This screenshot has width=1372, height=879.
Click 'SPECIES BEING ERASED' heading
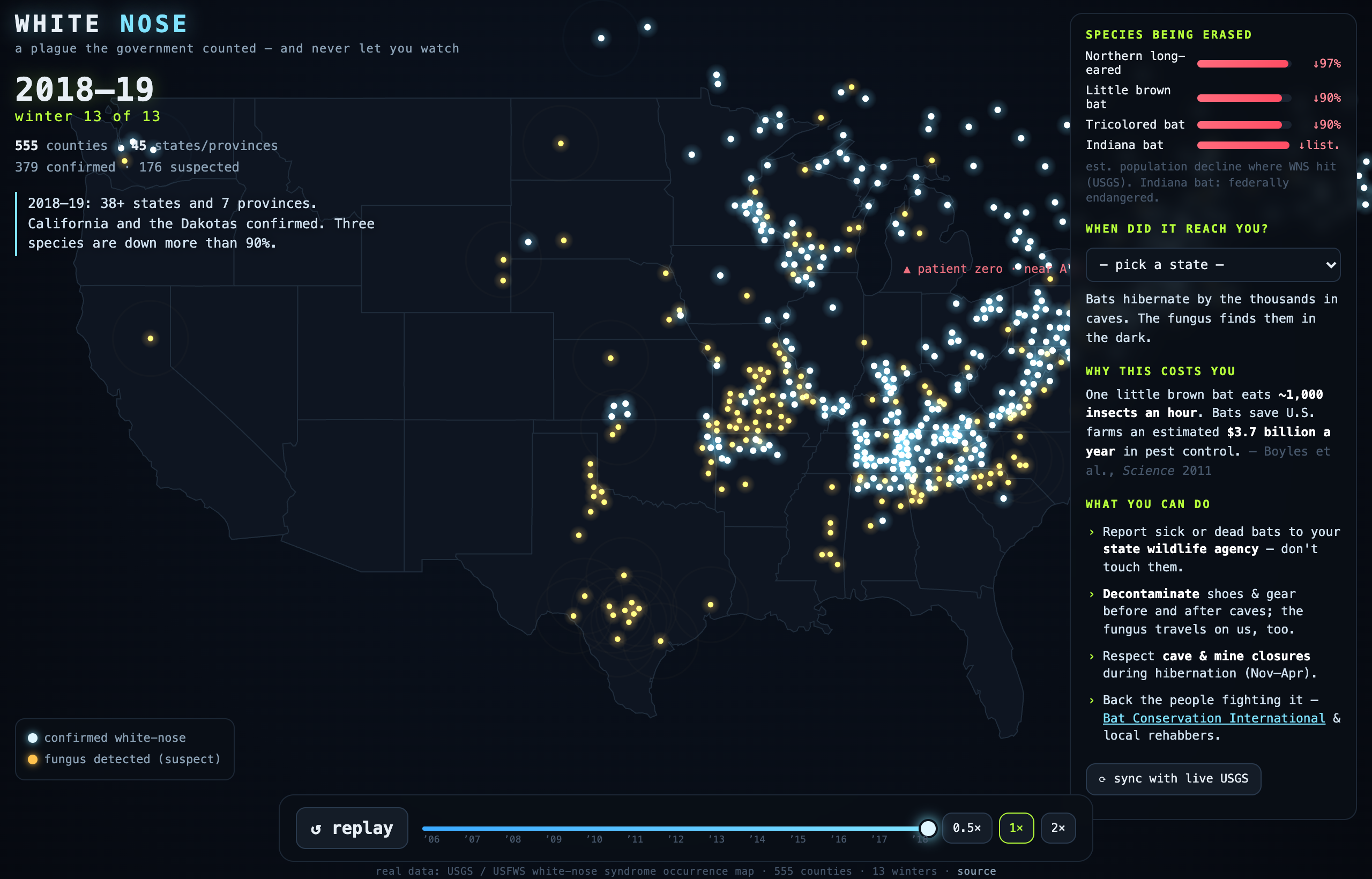pos(1168,35)
